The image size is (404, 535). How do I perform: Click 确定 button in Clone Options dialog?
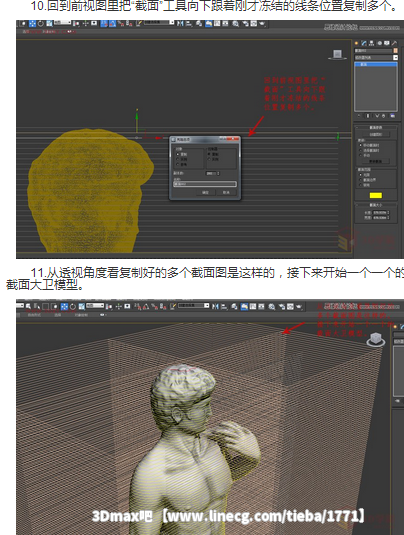pos(205,192)
